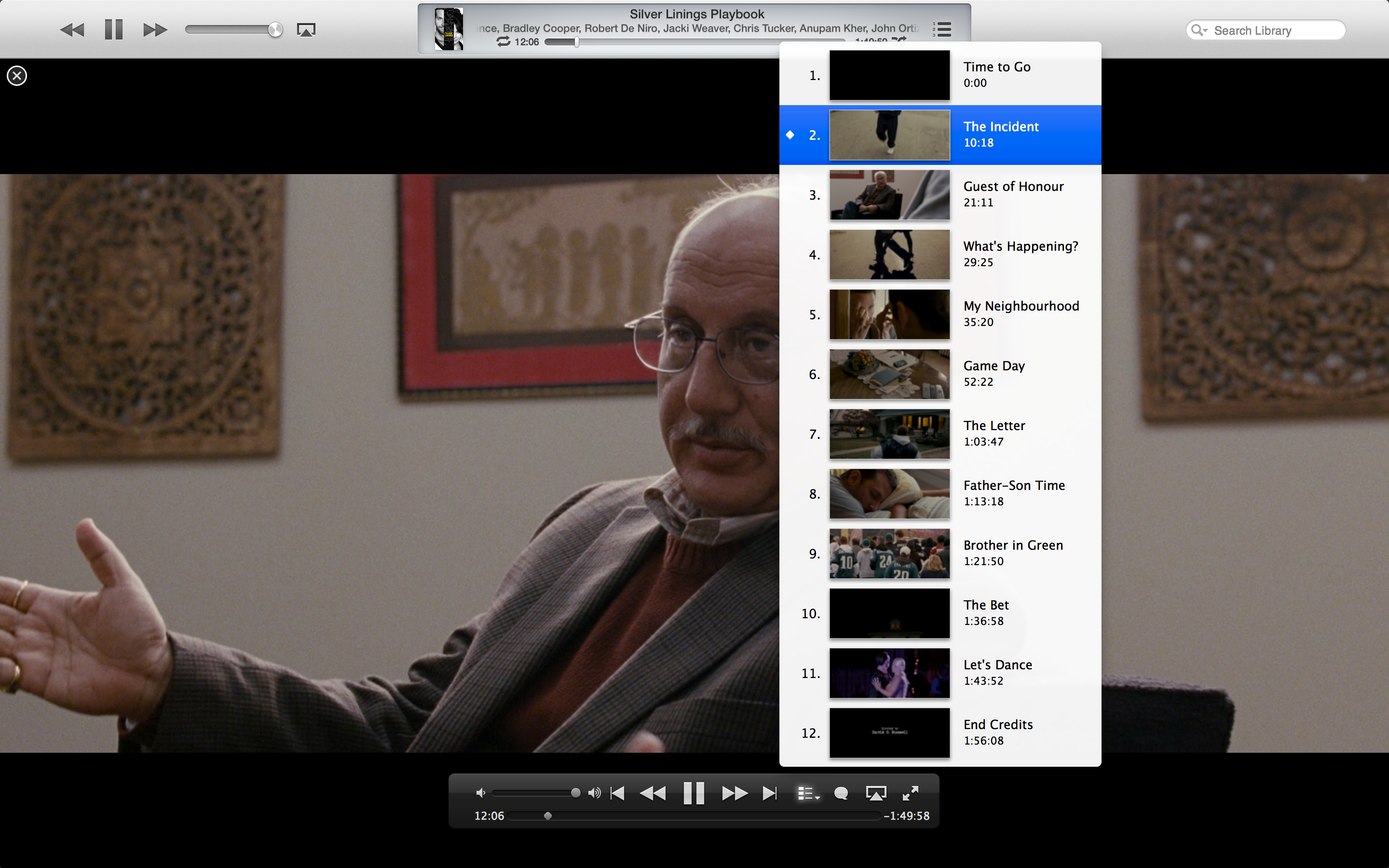Click the Search Library field
Viewport: 1389px width, 868px height.
click(1266, 30)
